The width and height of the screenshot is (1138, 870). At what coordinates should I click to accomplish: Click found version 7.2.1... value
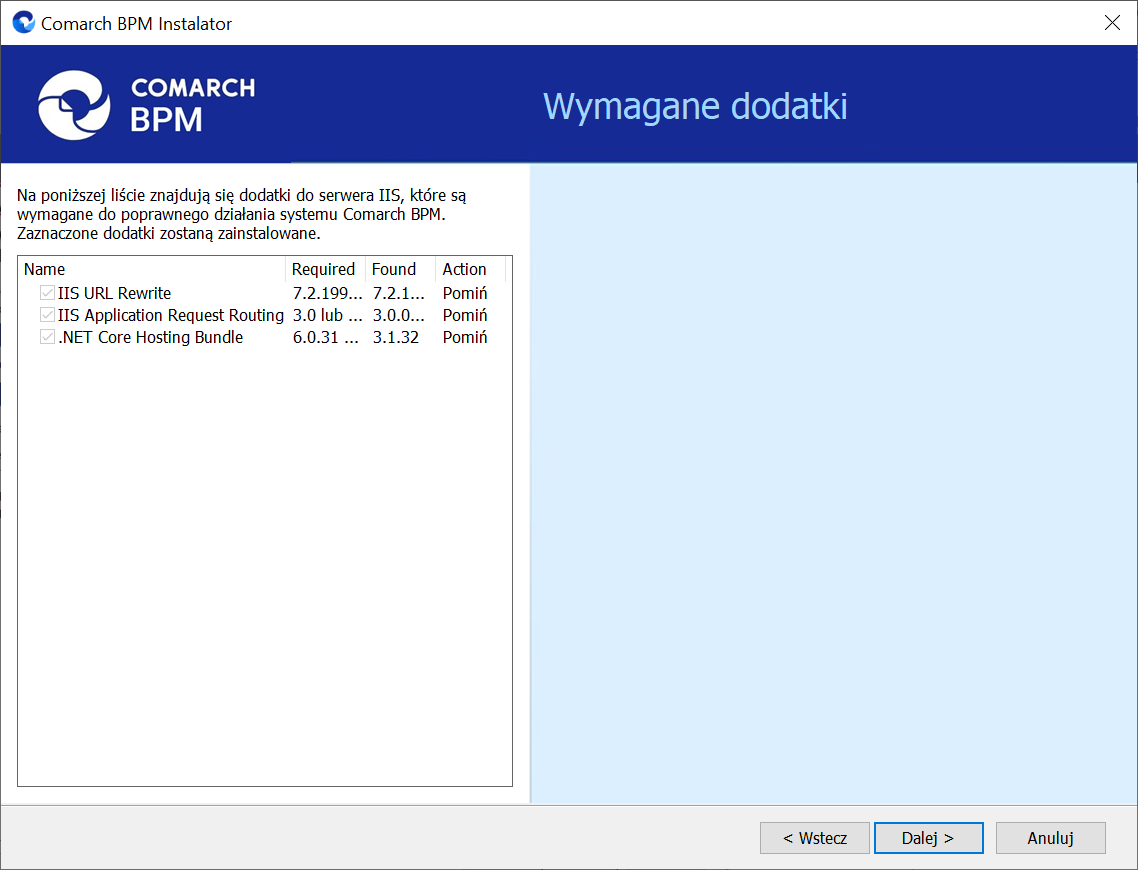pyautogui.click(x=398, y=293)
